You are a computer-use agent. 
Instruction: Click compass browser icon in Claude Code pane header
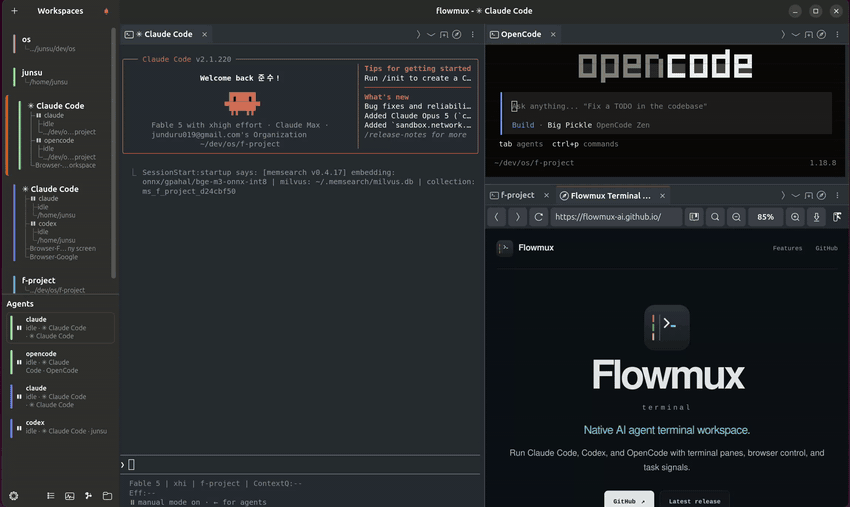pos(457,34)
